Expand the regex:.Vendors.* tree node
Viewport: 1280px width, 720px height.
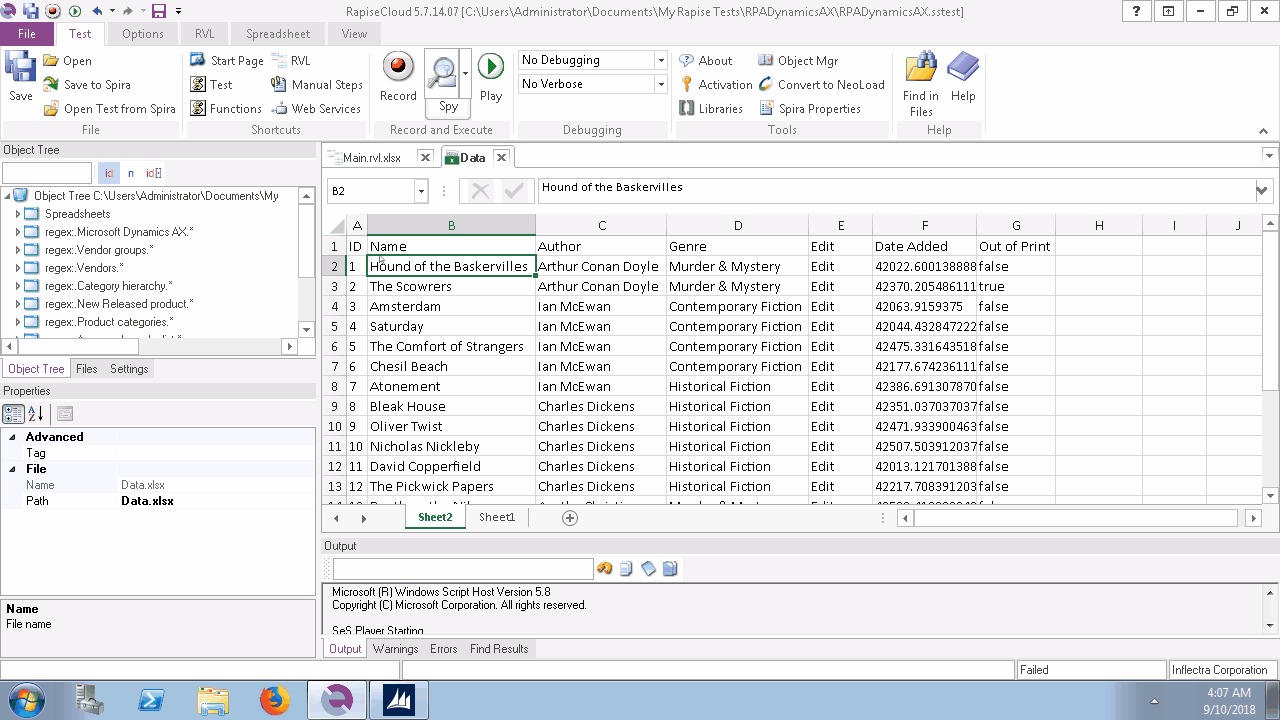[x=16, y=267]
